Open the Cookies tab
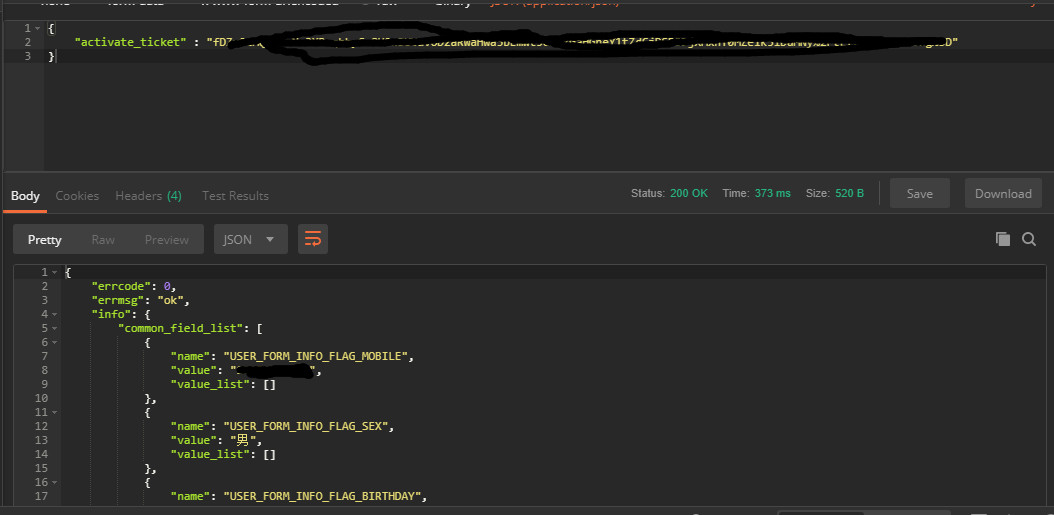This screenshot has width=1054, height=515. (x=77, y=196)
